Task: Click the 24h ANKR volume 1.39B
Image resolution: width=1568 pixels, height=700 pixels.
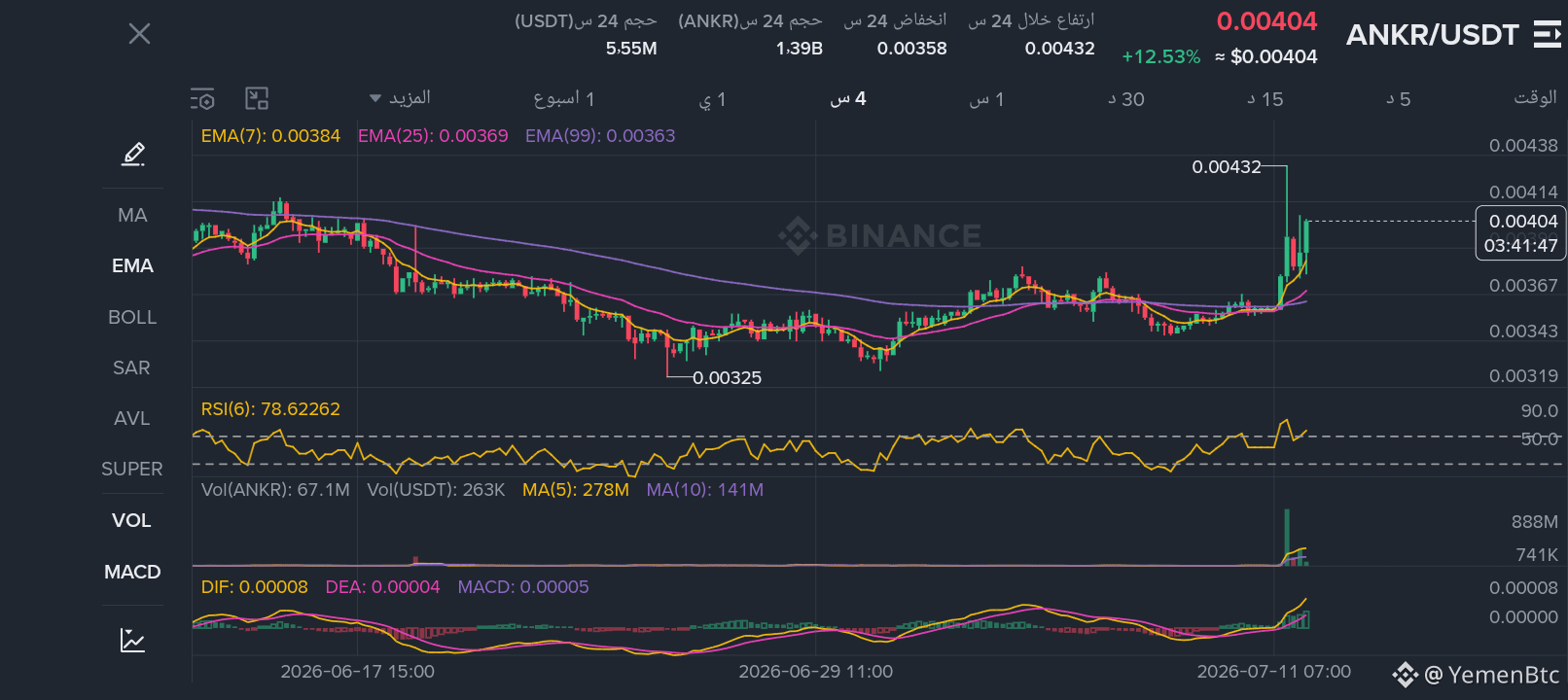Action: coord(799,49)
